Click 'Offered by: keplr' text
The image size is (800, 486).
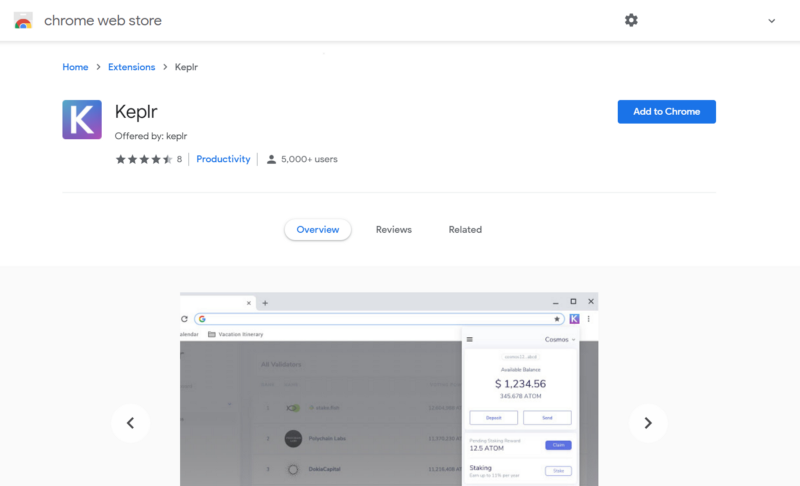coord(151,136)
